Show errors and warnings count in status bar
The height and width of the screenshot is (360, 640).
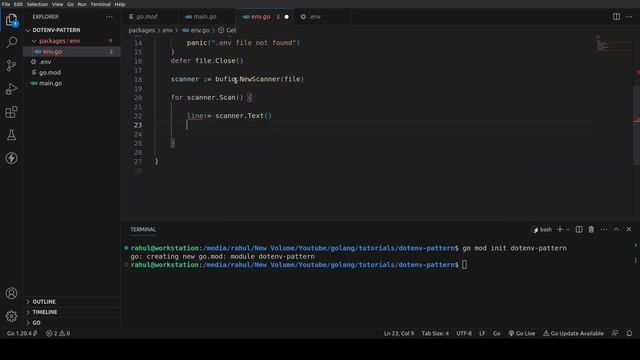tap(58, 333)
